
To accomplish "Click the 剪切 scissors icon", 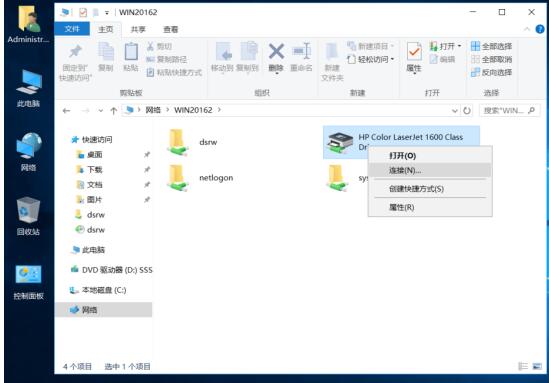I will pyautogui.click(x=150, y=46).
